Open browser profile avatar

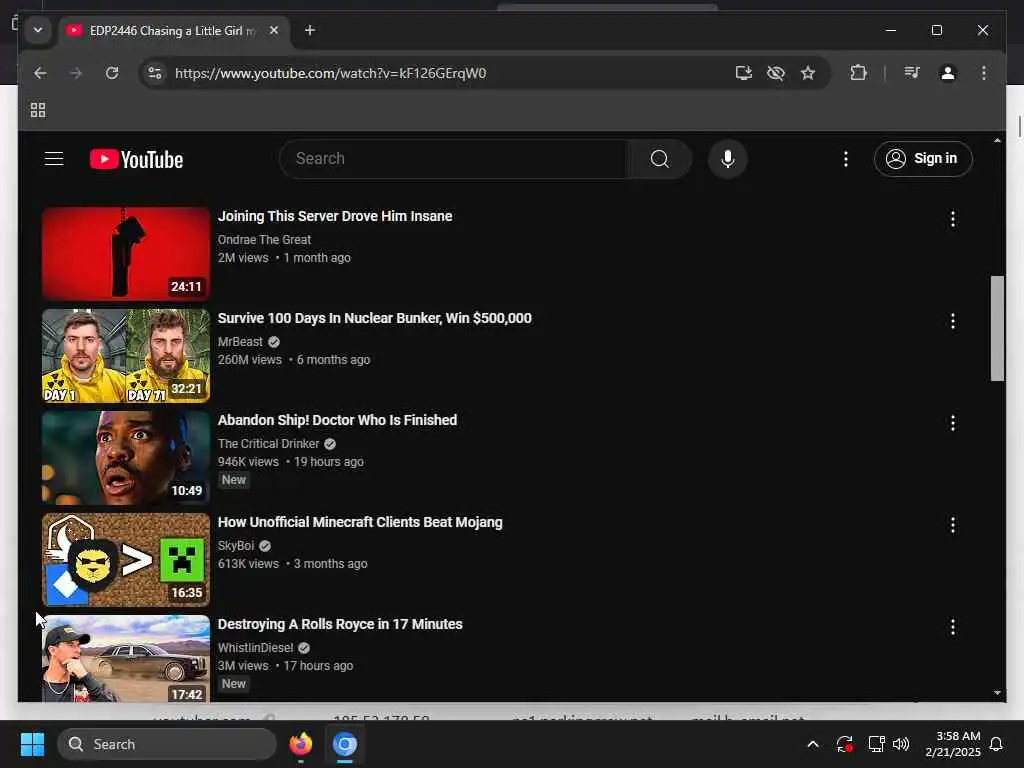[948, 73]
